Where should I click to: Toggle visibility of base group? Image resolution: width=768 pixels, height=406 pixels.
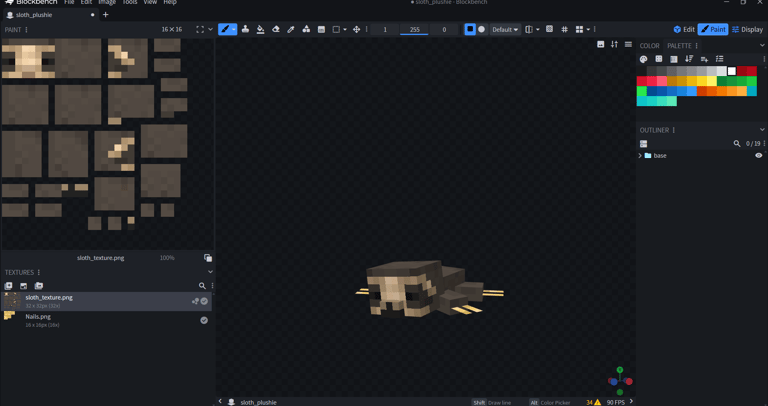pyautogui.click(x=759, y=156)
